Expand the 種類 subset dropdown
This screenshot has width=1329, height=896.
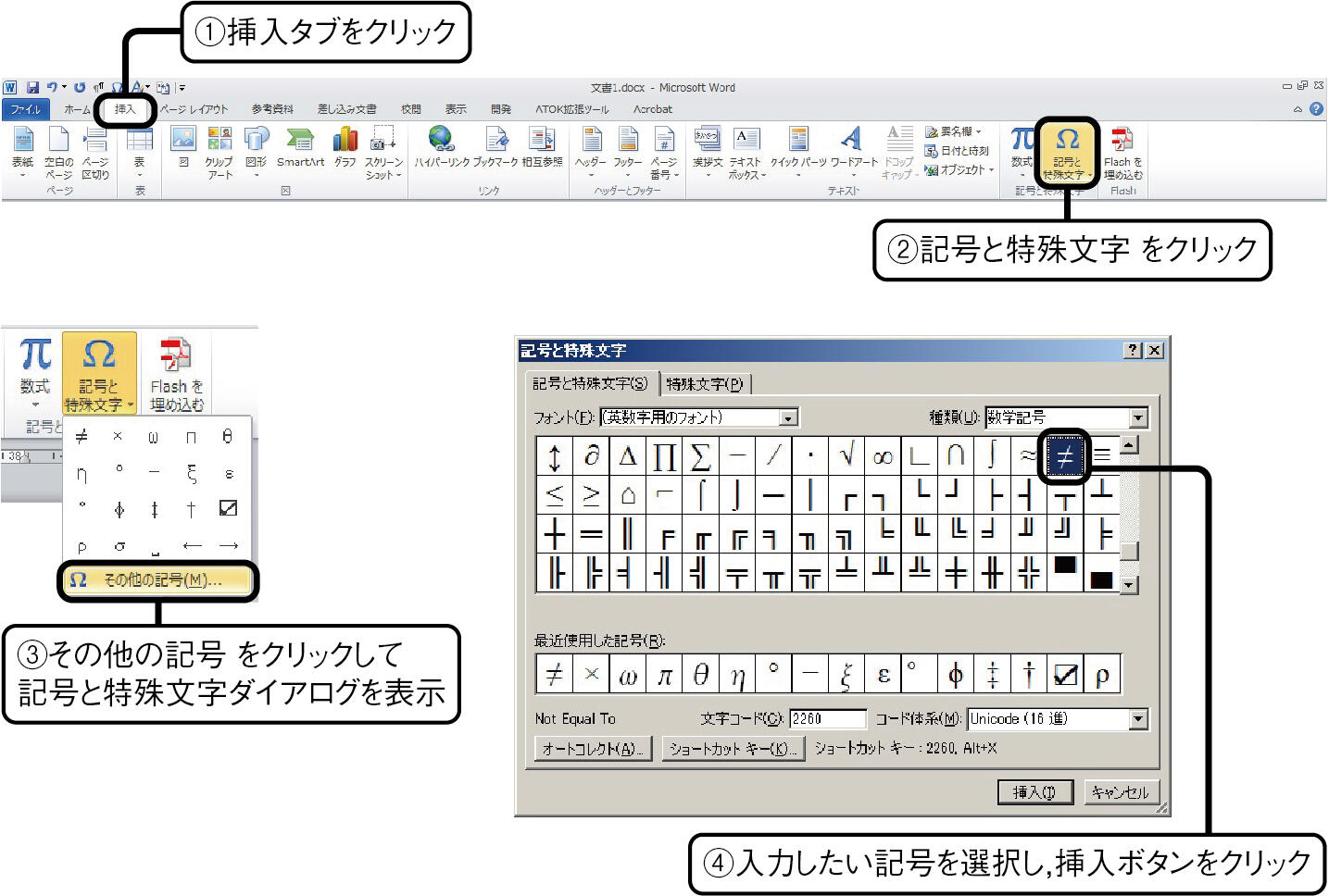(1138, 418)
